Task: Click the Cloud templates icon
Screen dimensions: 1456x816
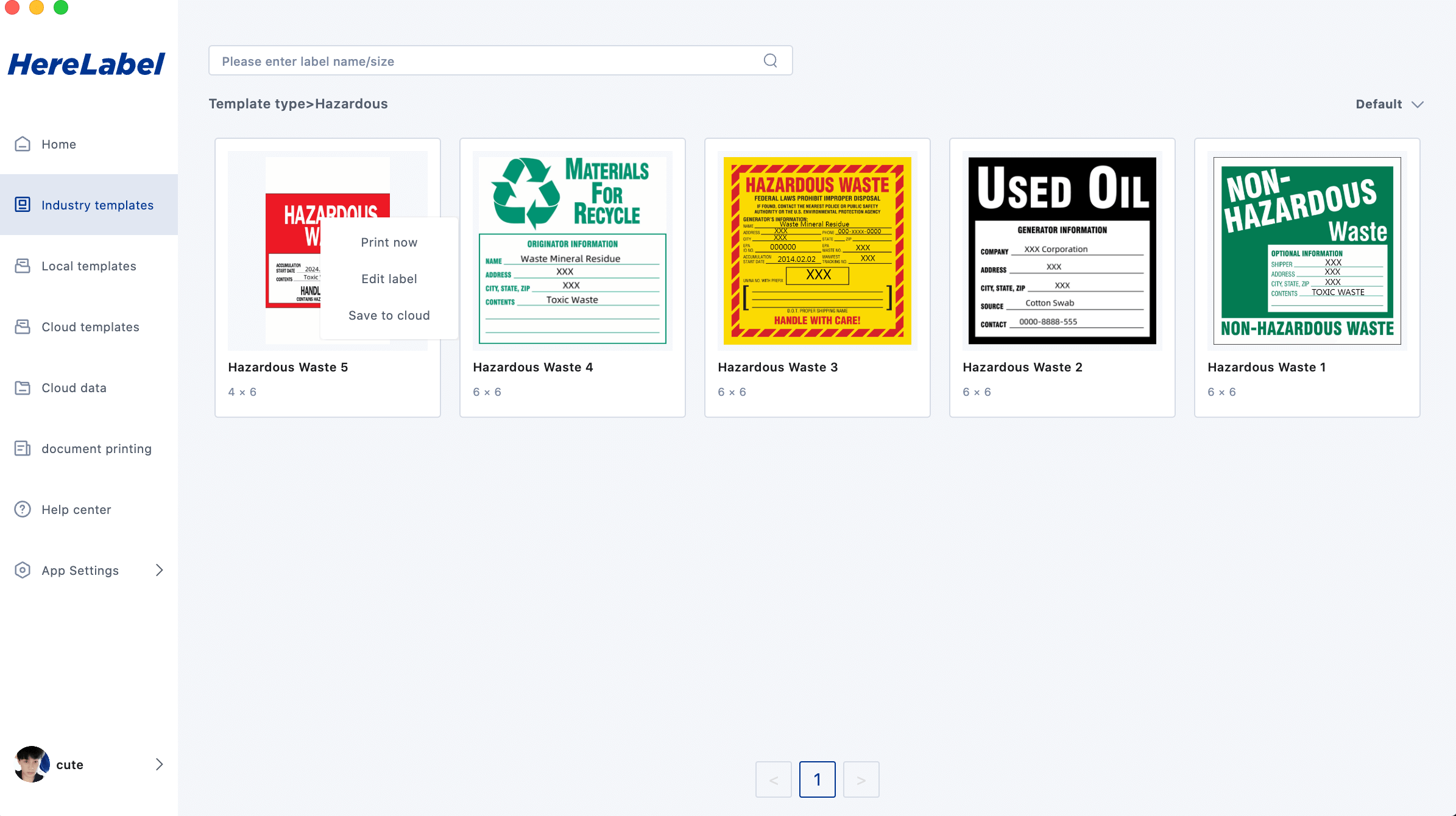Action: [x=23, y=327]
